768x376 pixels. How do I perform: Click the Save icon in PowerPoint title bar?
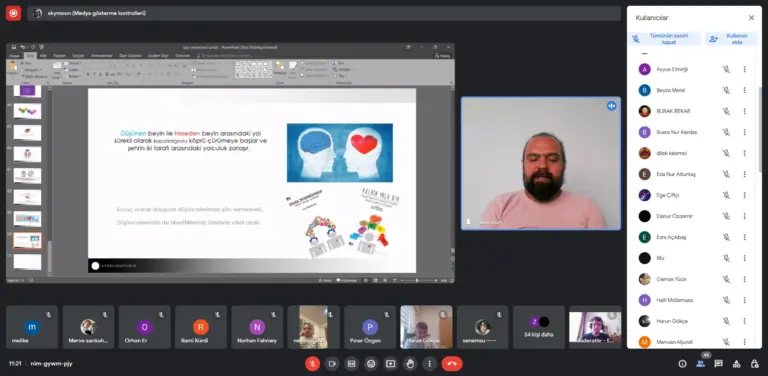click(14, 47)
